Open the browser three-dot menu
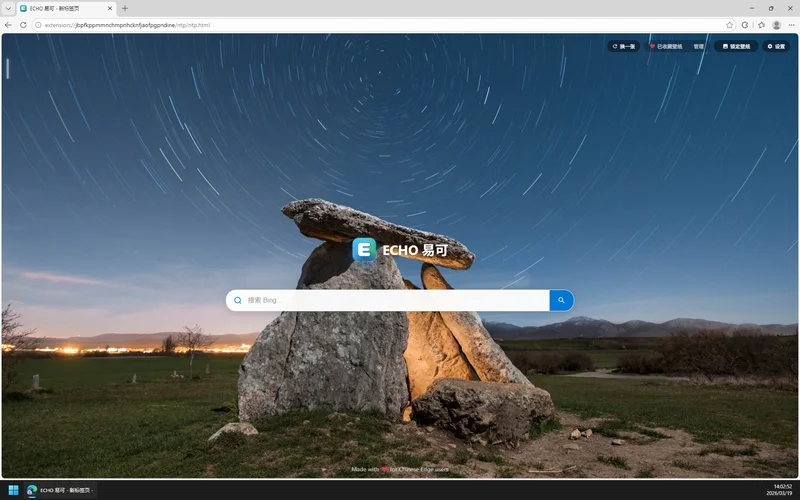The height and width of the screenshot is (500, 800). (791, 24)
